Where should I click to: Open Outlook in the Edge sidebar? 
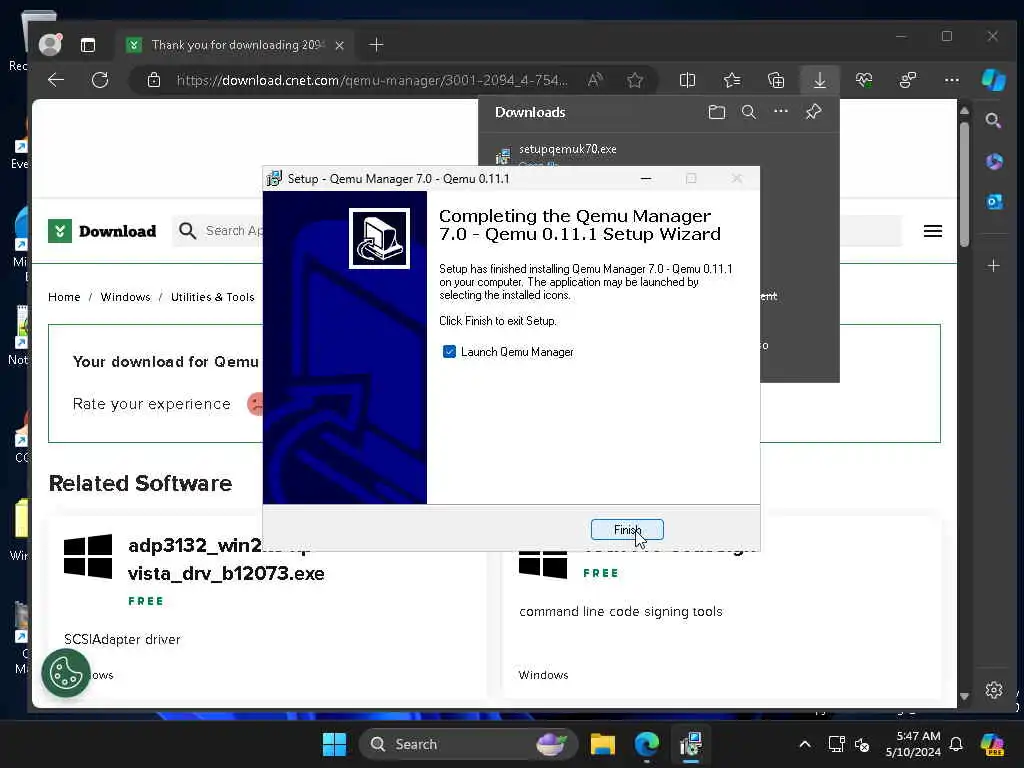(x=994, y=202)
